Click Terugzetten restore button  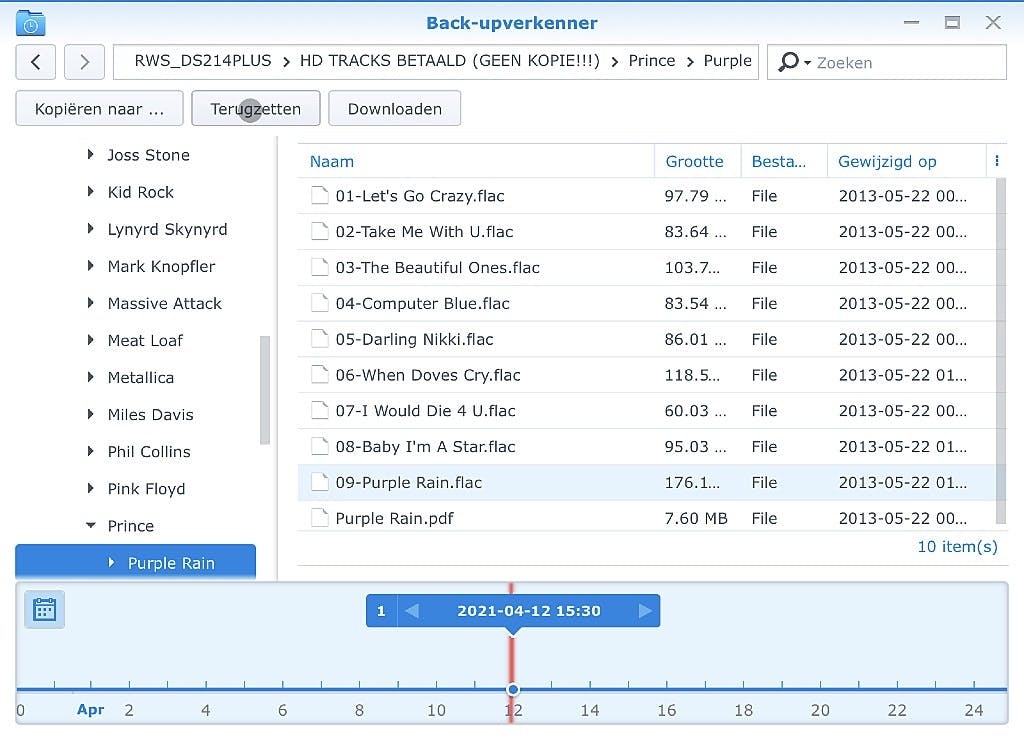[255, 108]
